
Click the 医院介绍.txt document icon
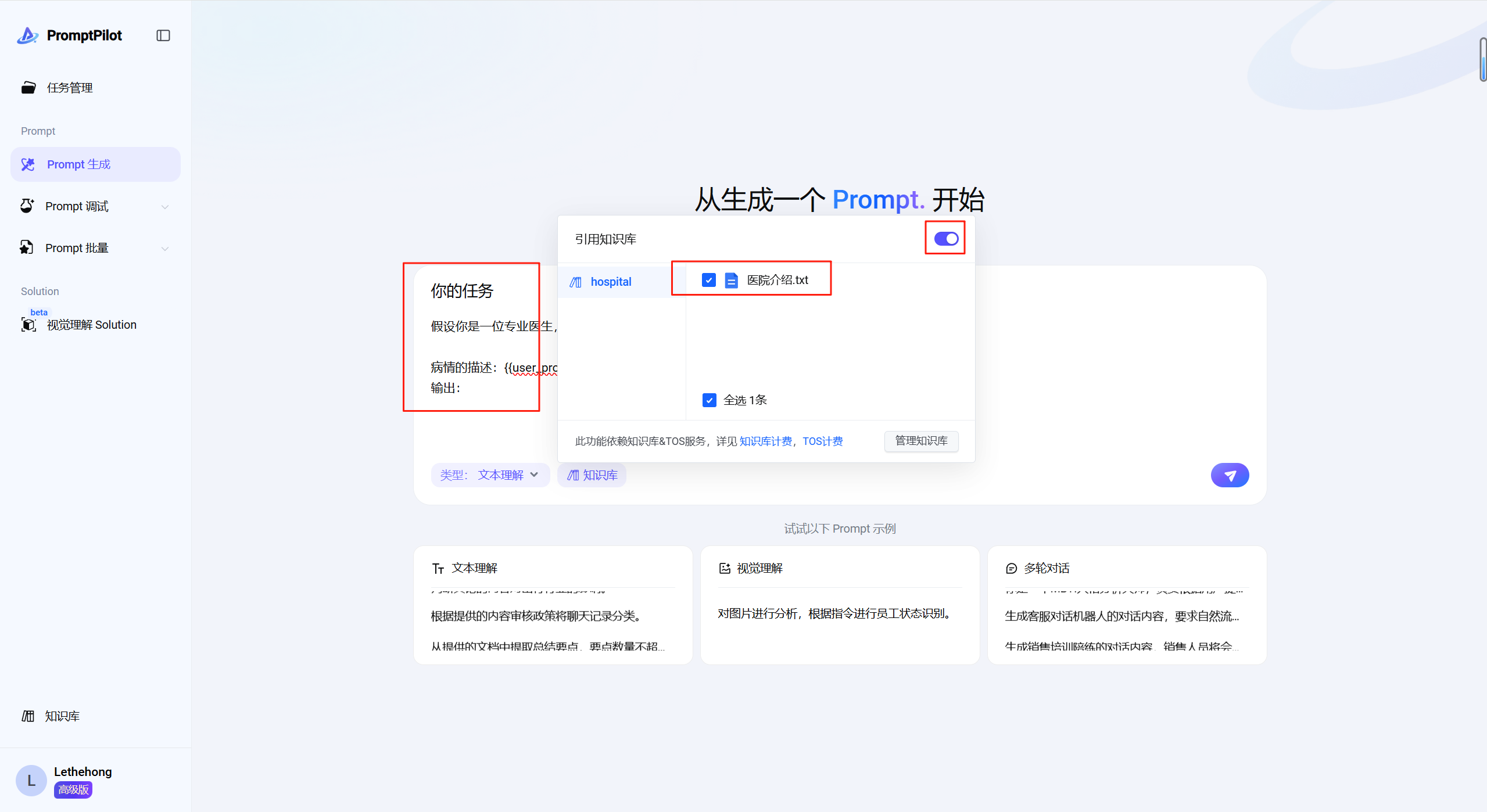pyautogui.click(x=731, y=281)
